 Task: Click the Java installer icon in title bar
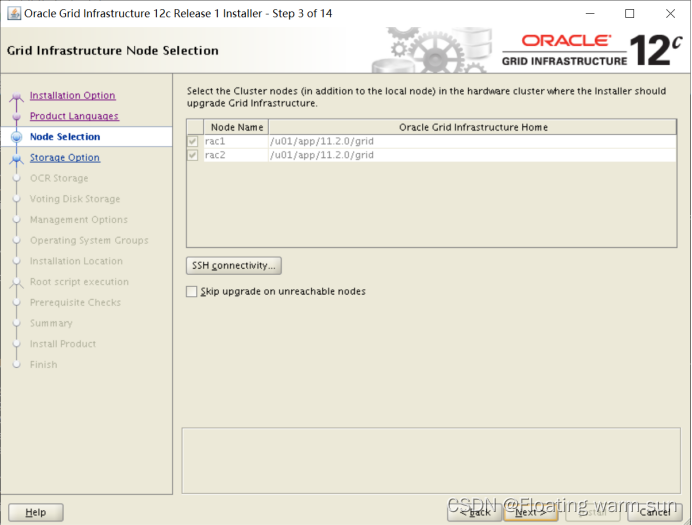pos(14,14)
